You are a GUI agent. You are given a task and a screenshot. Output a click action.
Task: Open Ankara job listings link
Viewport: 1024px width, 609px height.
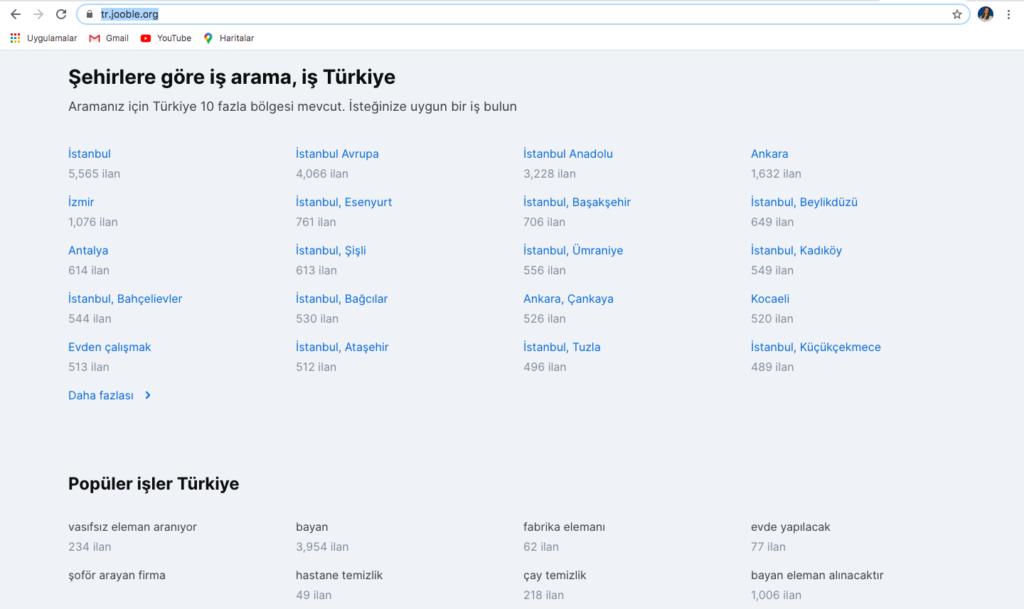769,154
